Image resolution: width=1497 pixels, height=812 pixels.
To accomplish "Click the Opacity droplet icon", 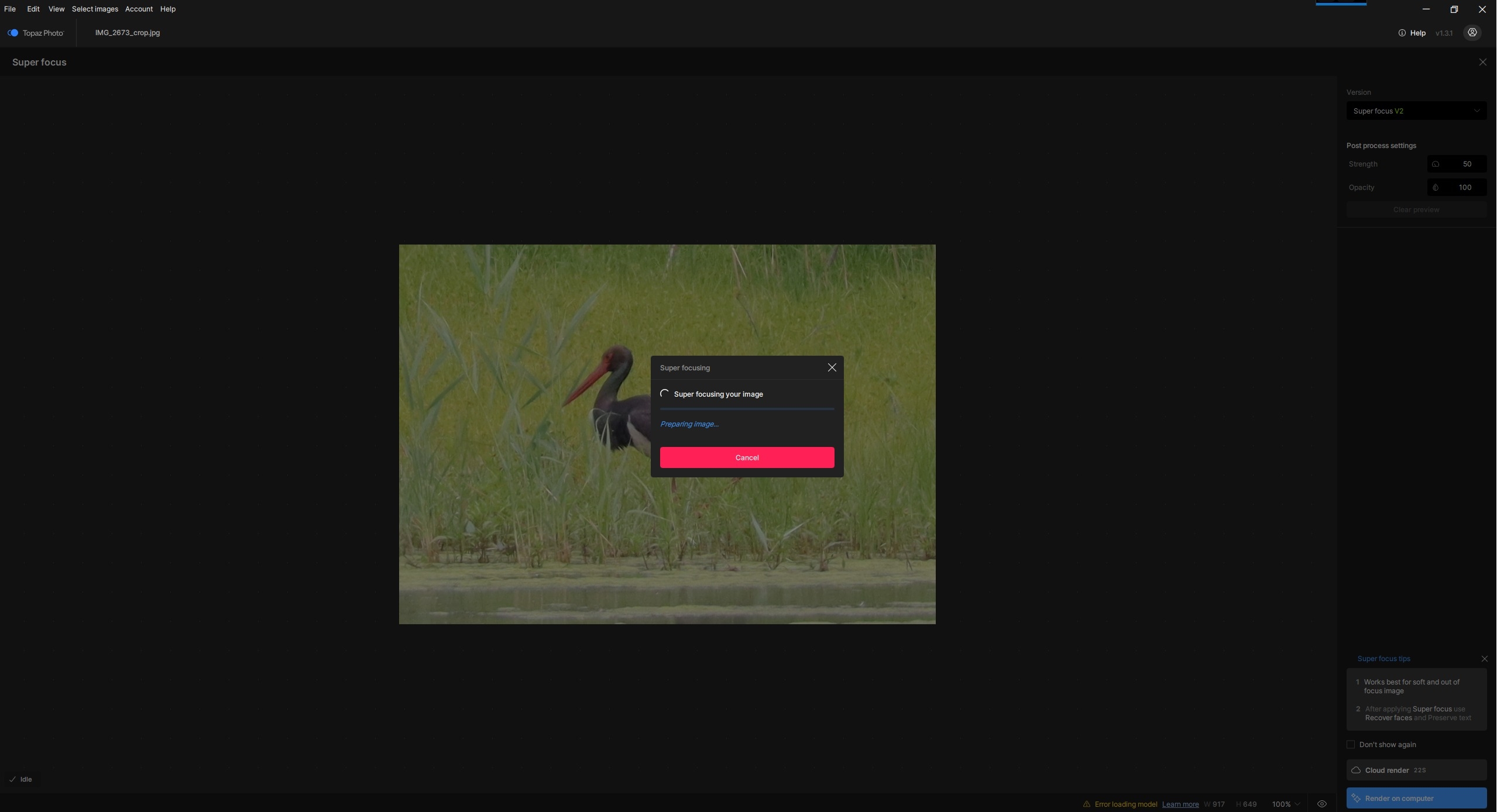I will click(x=1436, y=188).
